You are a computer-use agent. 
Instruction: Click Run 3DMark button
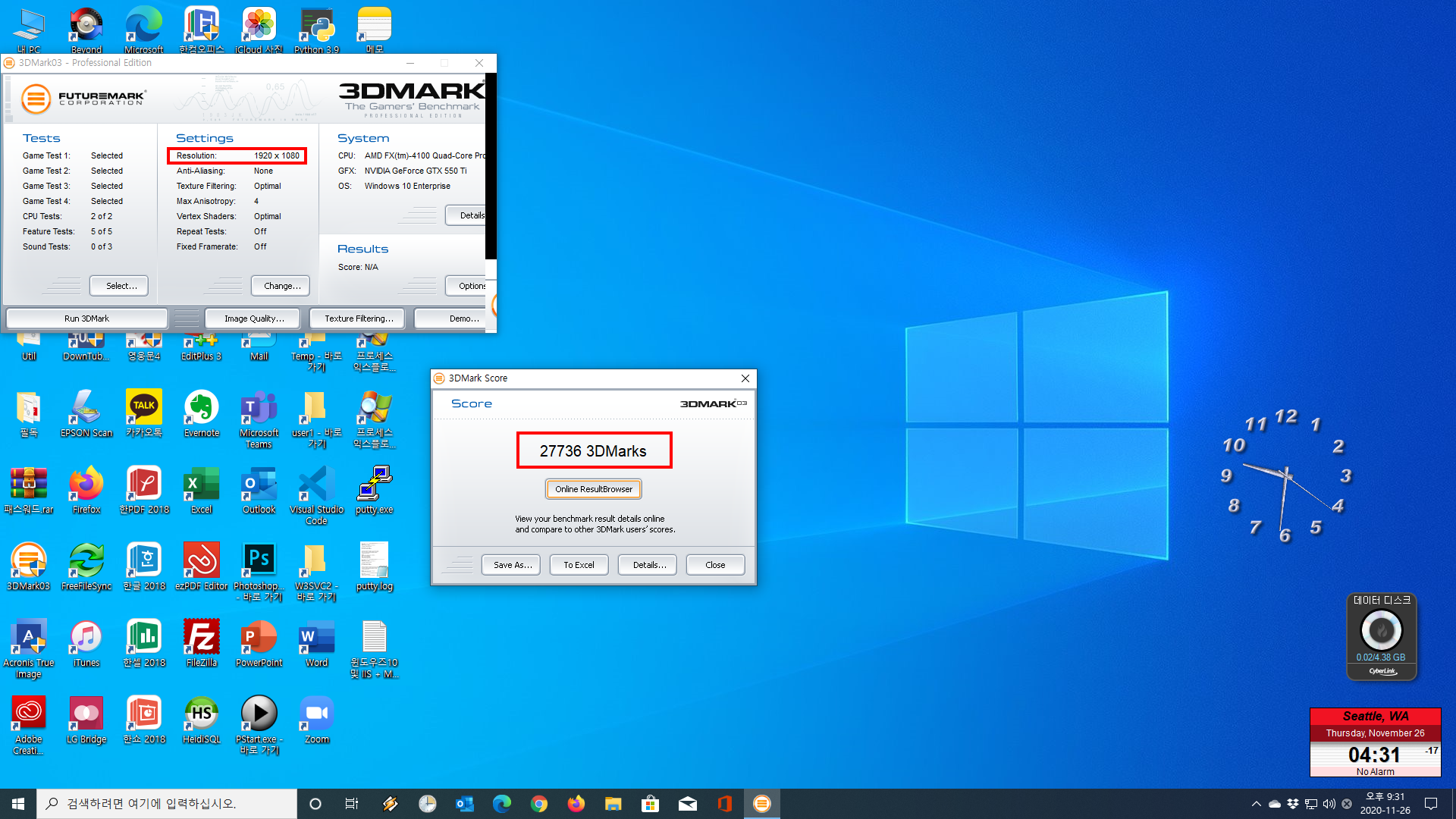click(x=86, y=318)
